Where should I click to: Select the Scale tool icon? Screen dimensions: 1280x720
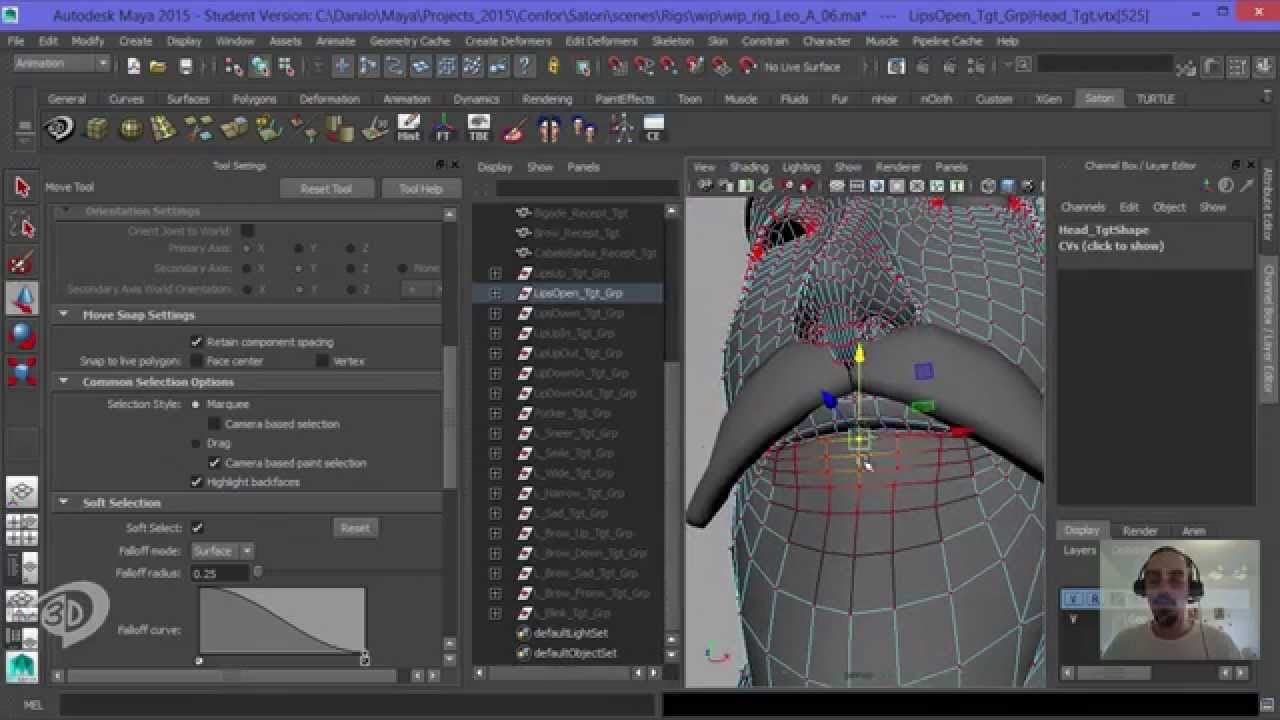click(x=22, y=371)
